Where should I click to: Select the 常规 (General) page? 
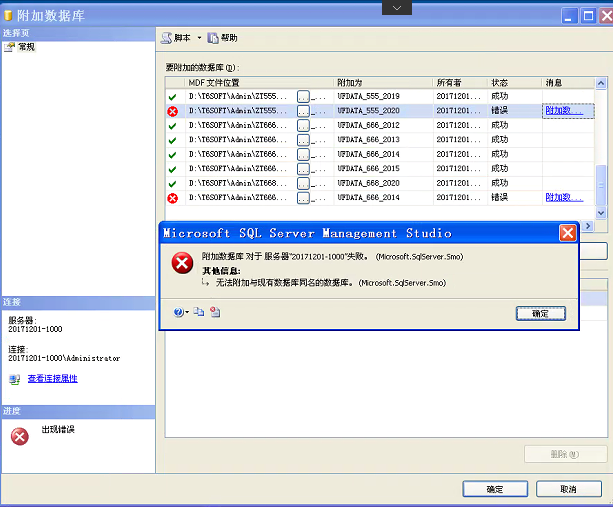click(x=26, y=47)
